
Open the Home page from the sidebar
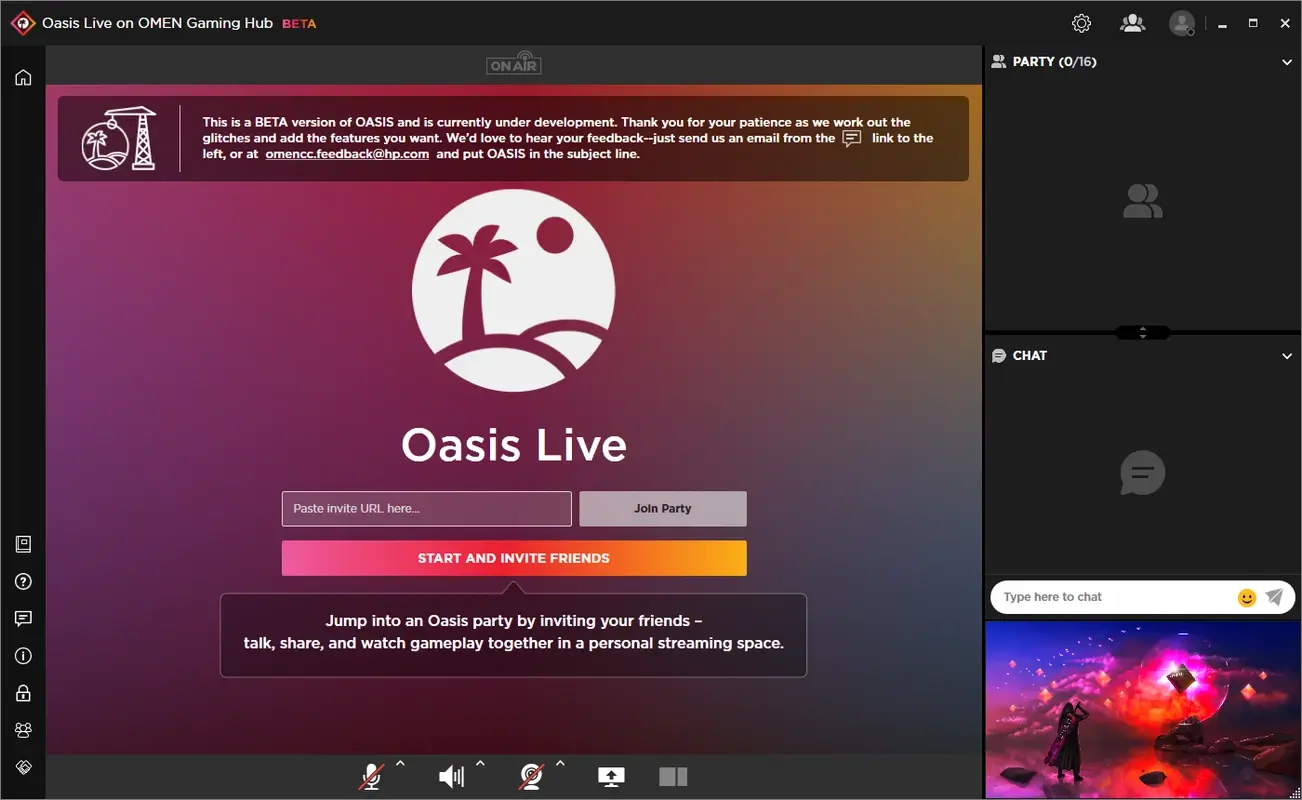(22, 77)
